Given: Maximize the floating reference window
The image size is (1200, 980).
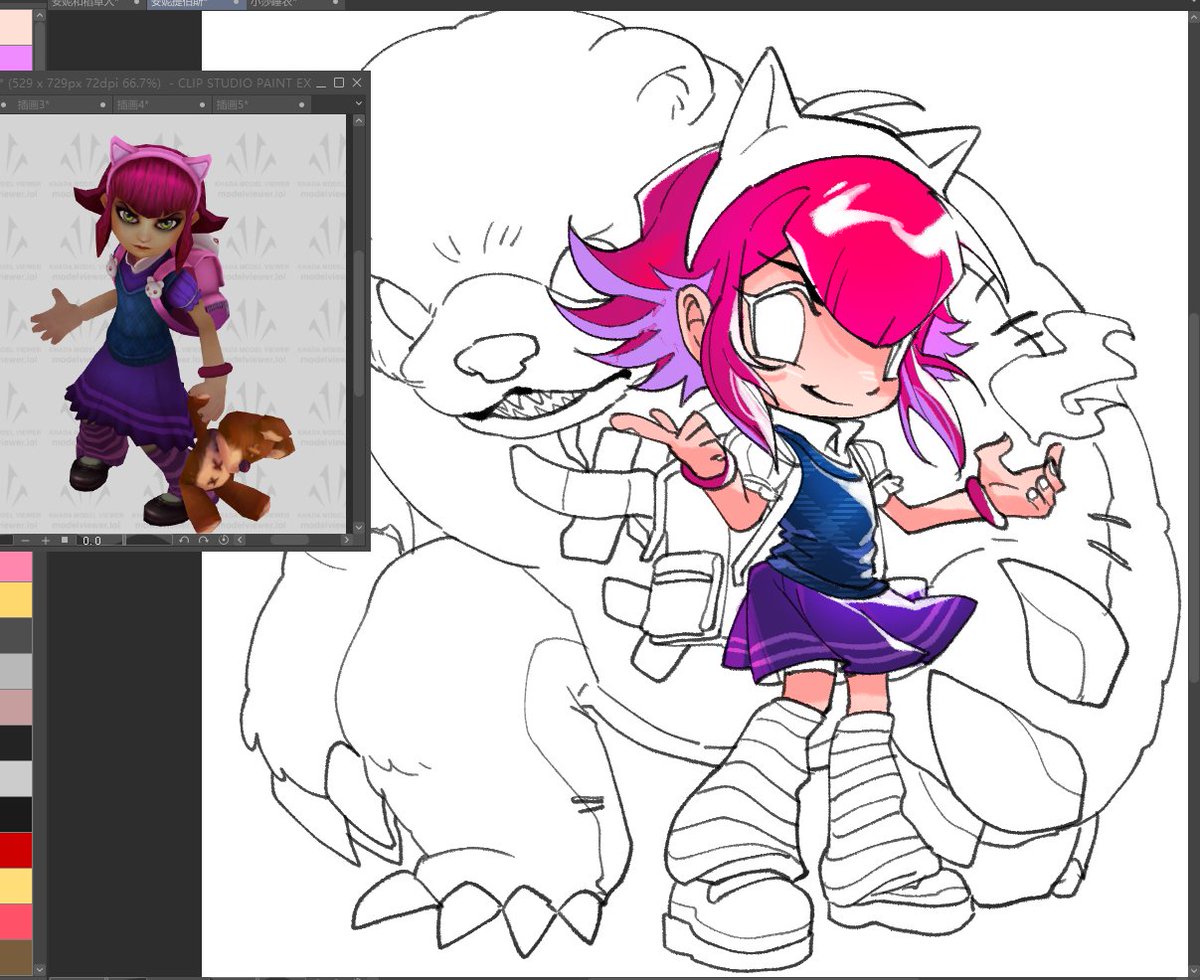Looking at the screenshot, I should click(339, 83).
